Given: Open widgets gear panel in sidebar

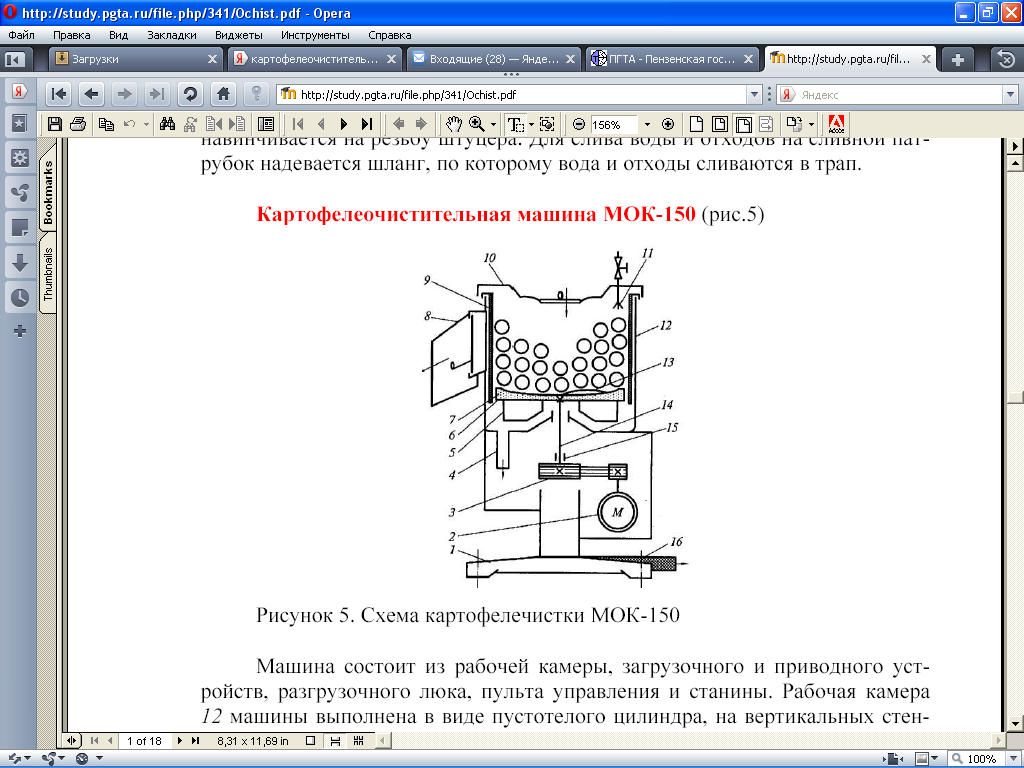Looking at the screenshot, I should coord(20,157).
